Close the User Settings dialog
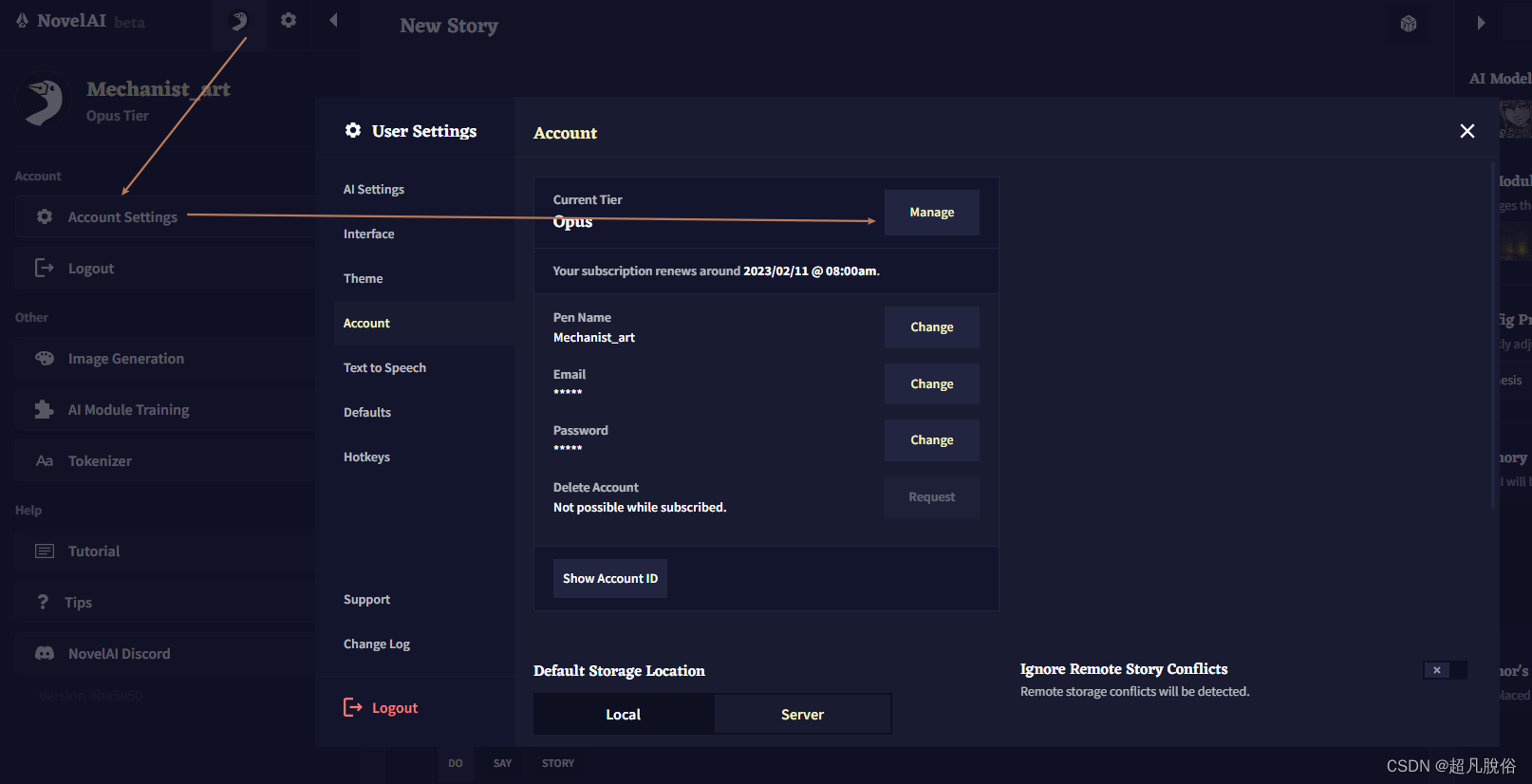The width and height of the screenshot is (1532, 784). 1467,131
